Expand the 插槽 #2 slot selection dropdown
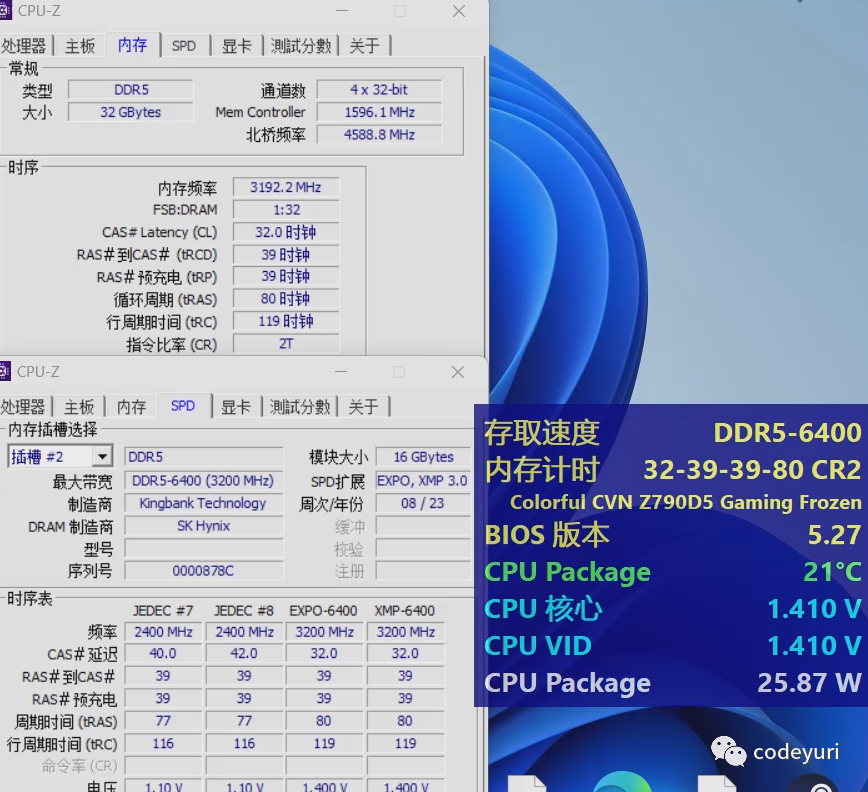The height and width of the screenshot is (792, 868). click(102, 457)
